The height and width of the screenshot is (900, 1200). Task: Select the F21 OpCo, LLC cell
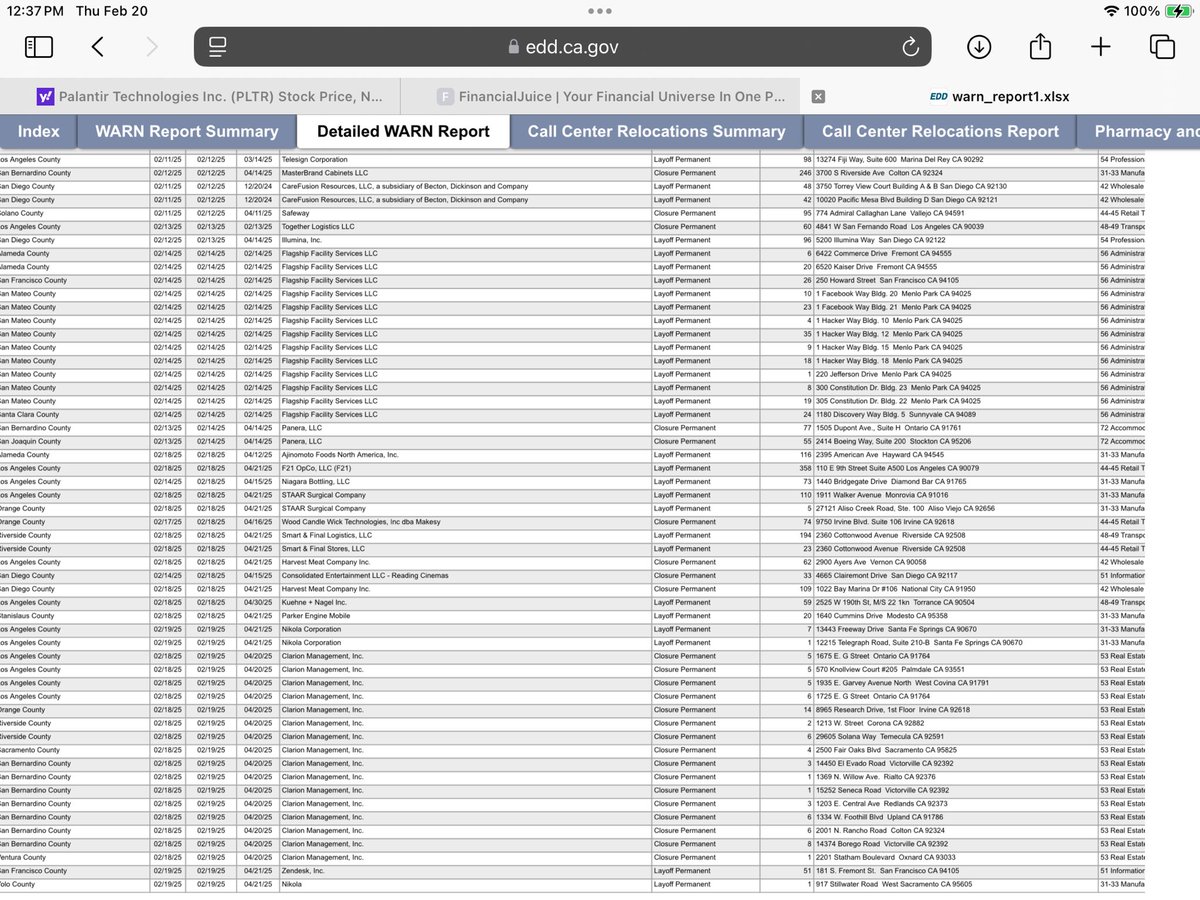[464, 468]
